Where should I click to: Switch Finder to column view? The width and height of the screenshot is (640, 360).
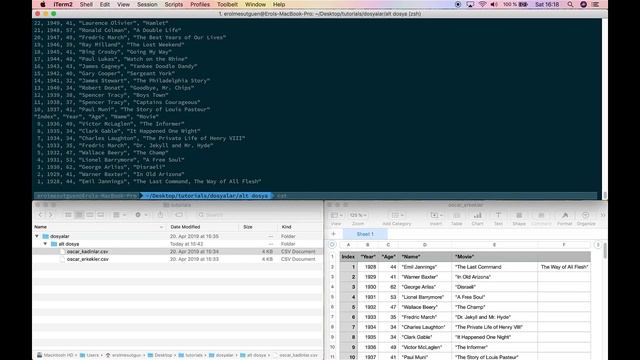90,215
